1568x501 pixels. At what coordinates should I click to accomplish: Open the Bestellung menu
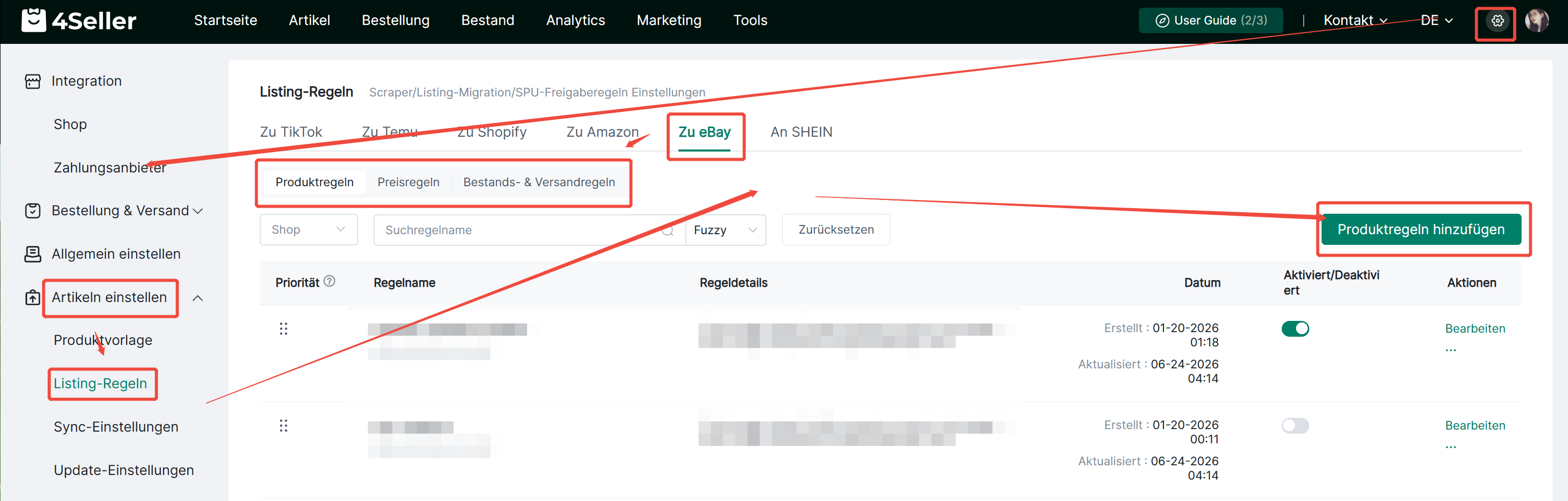click(x=395, y=21)
